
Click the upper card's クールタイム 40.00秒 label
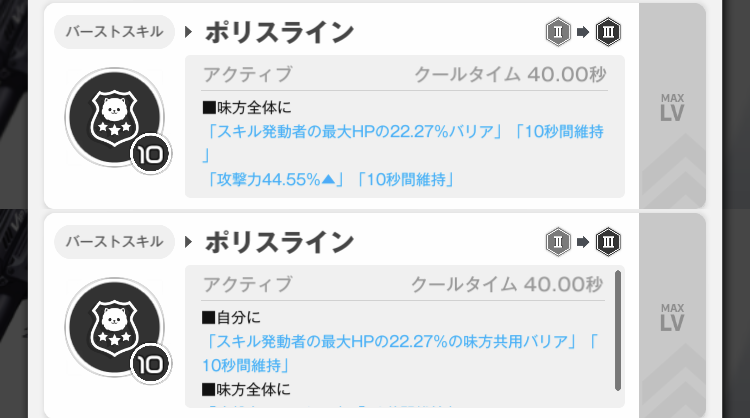(x=508, y=74)
